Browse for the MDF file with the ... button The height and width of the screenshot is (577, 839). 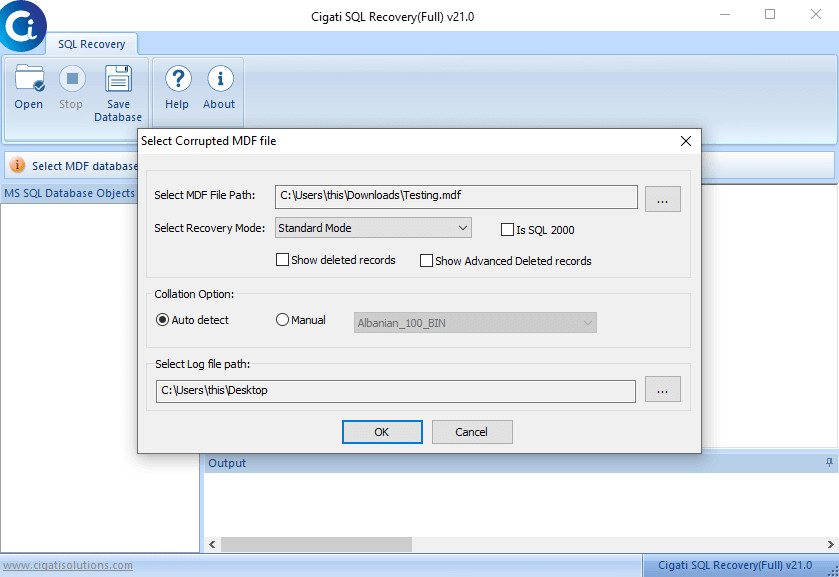pos(662,199)
